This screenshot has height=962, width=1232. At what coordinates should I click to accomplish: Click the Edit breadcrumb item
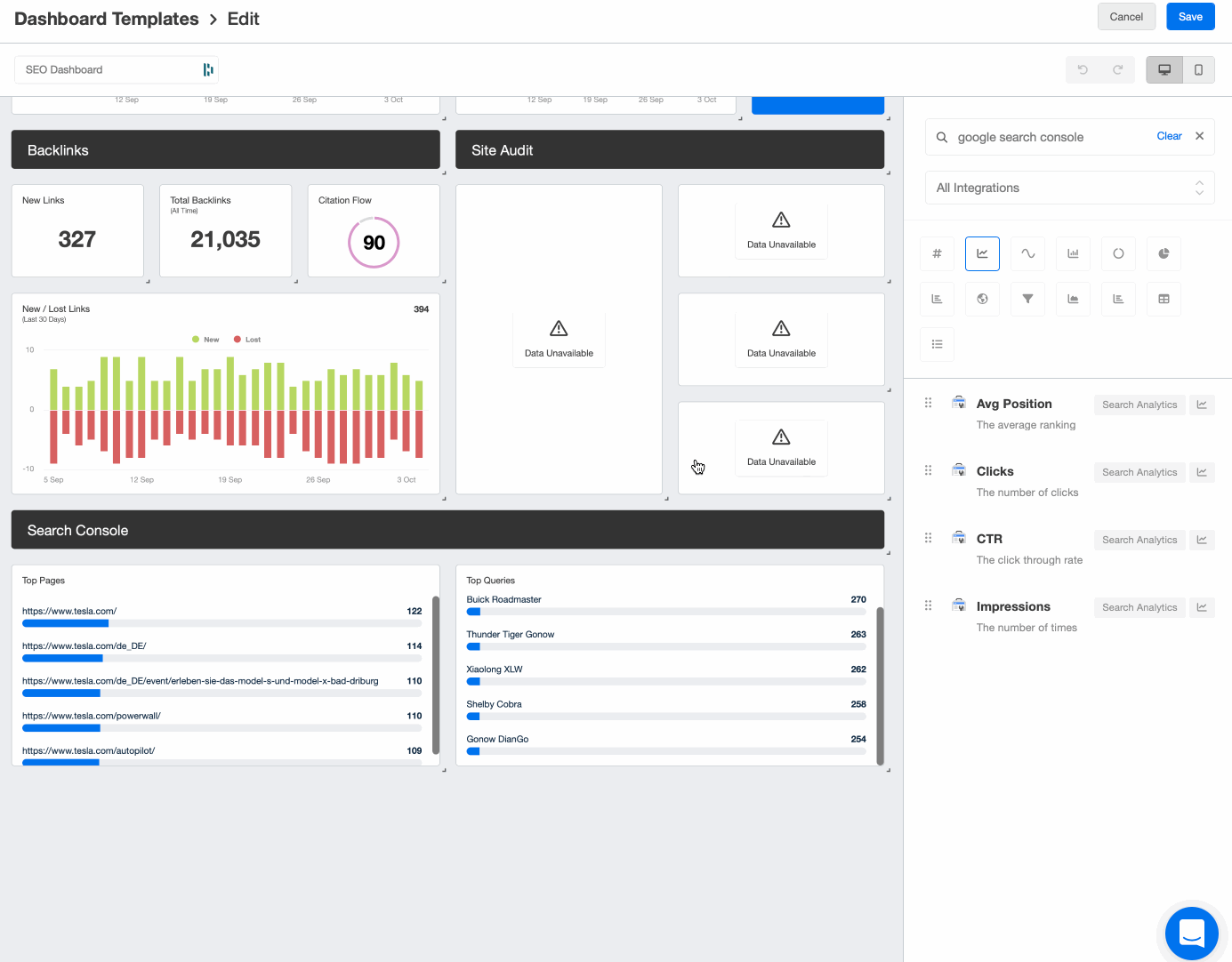(x=244, y=18)
